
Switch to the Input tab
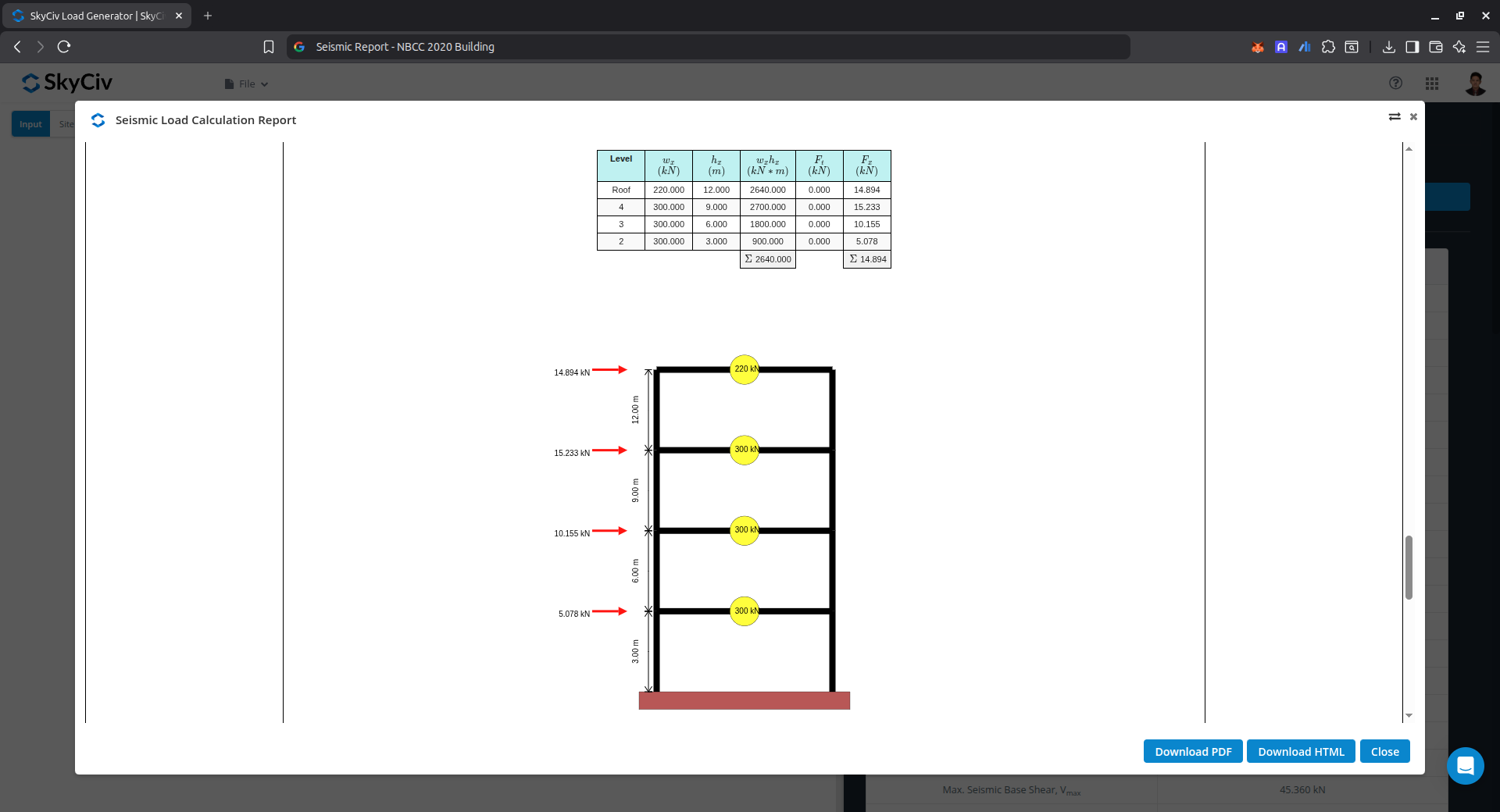(x=30, y=124)
